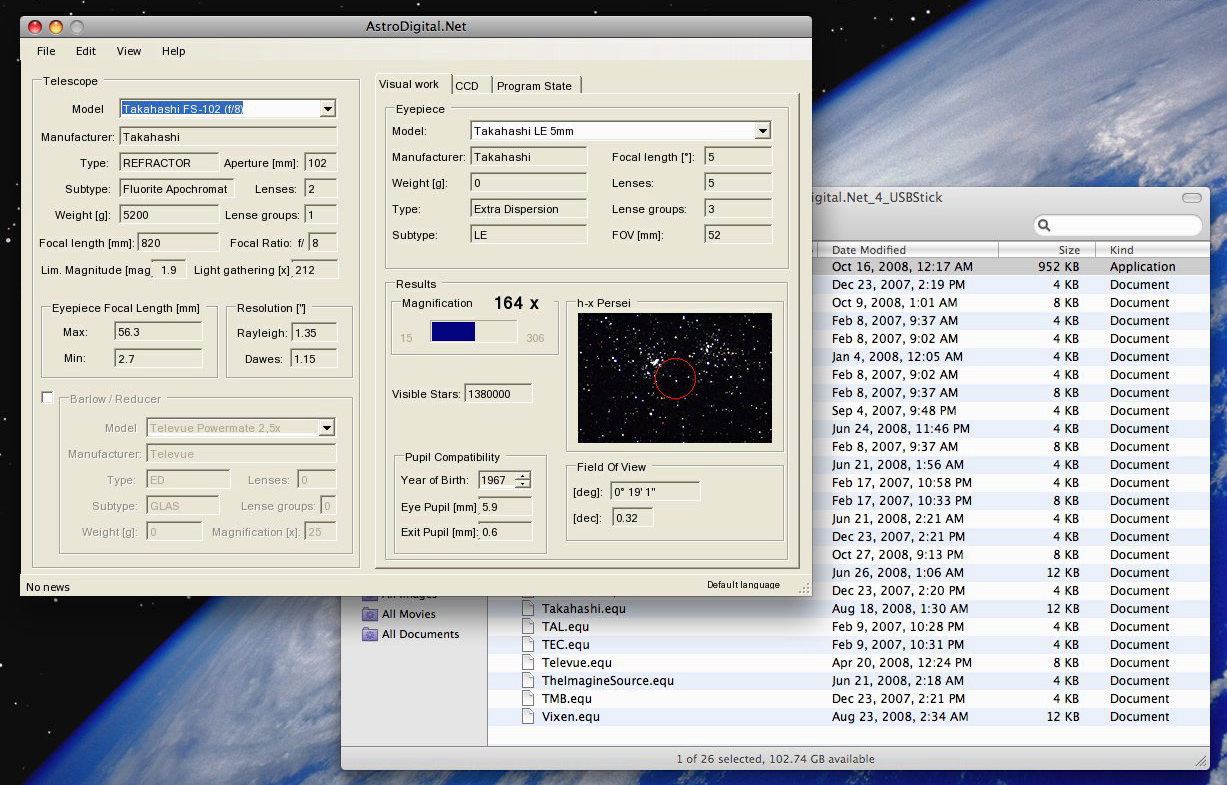This screenshot has width=1227, height=785.
Task: Select Vixen.equ file name in Finder
Action: point(571,716)
